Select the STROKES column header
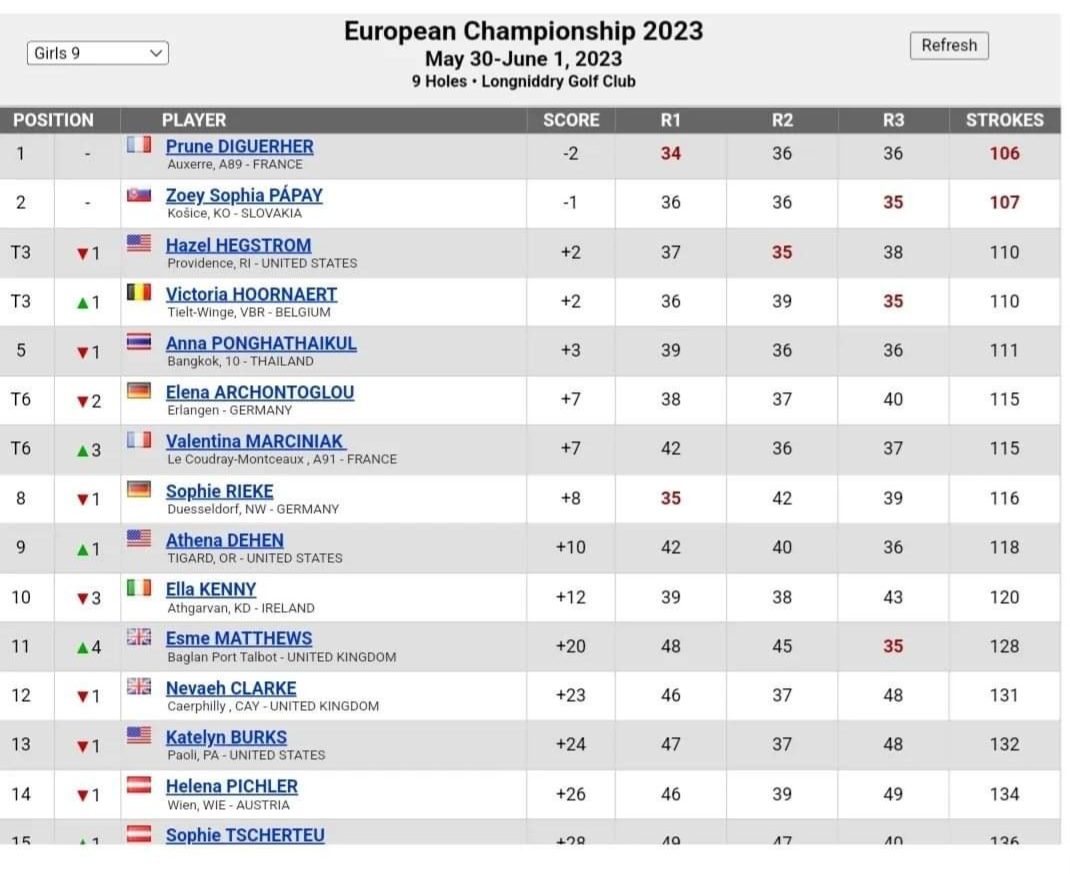1070x874 pixels. point(1004,120)
